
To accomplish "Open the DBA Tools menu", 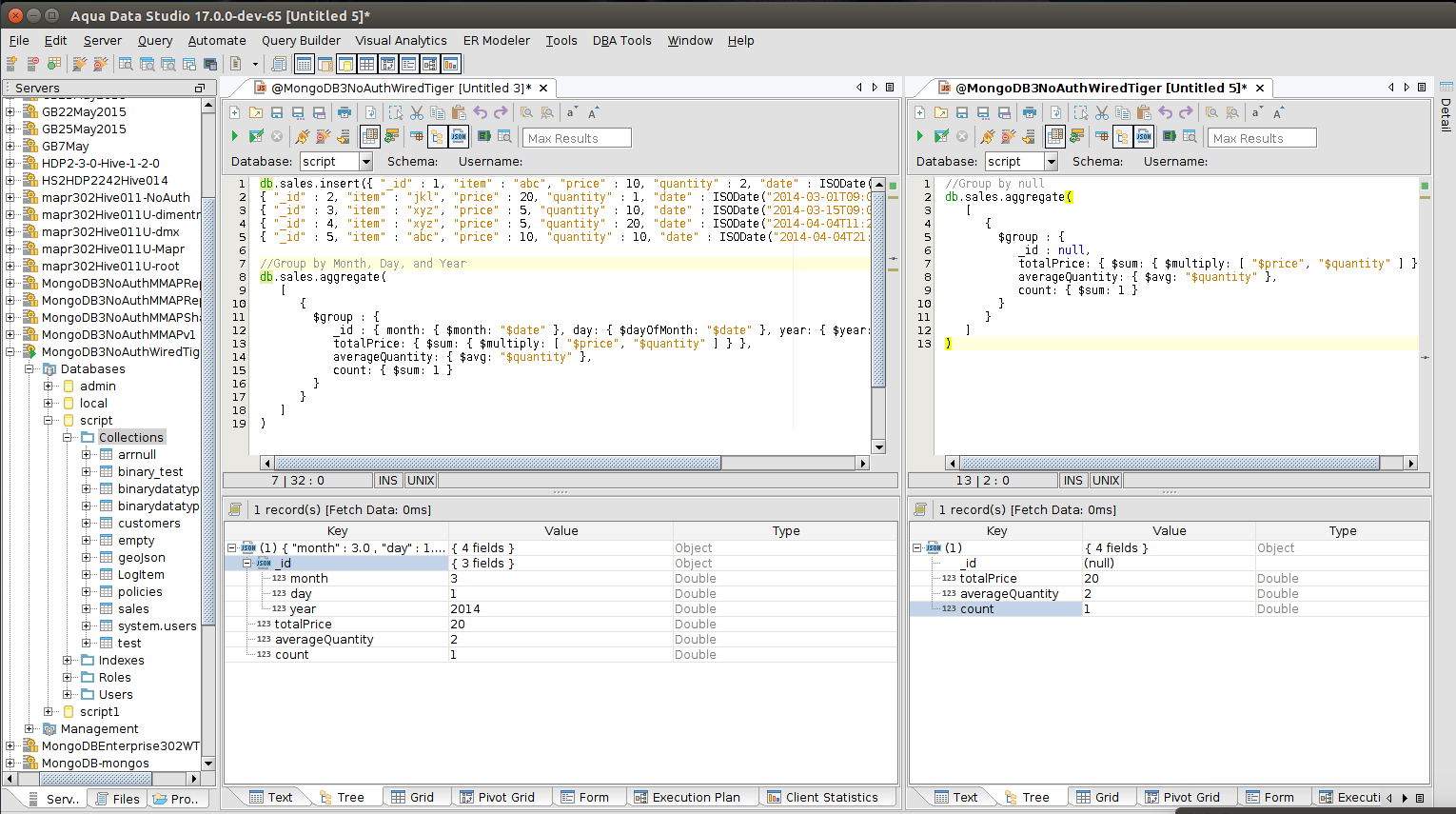I will point(621,41).
